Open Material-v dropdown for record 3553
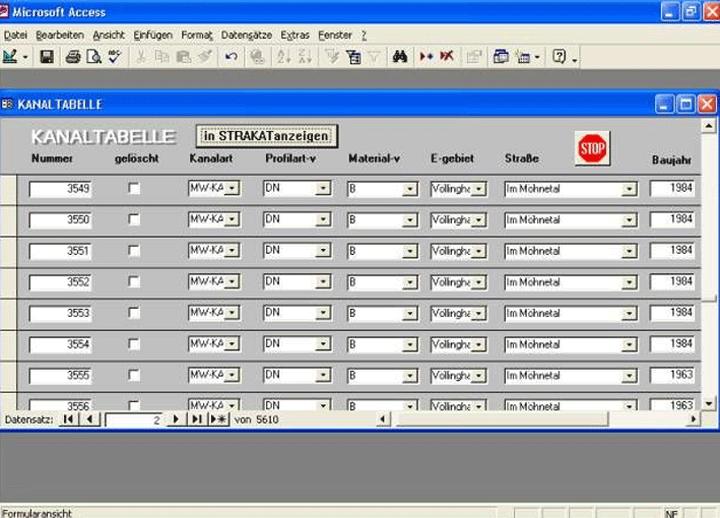720x518 pixels. (x=409, y=313)
